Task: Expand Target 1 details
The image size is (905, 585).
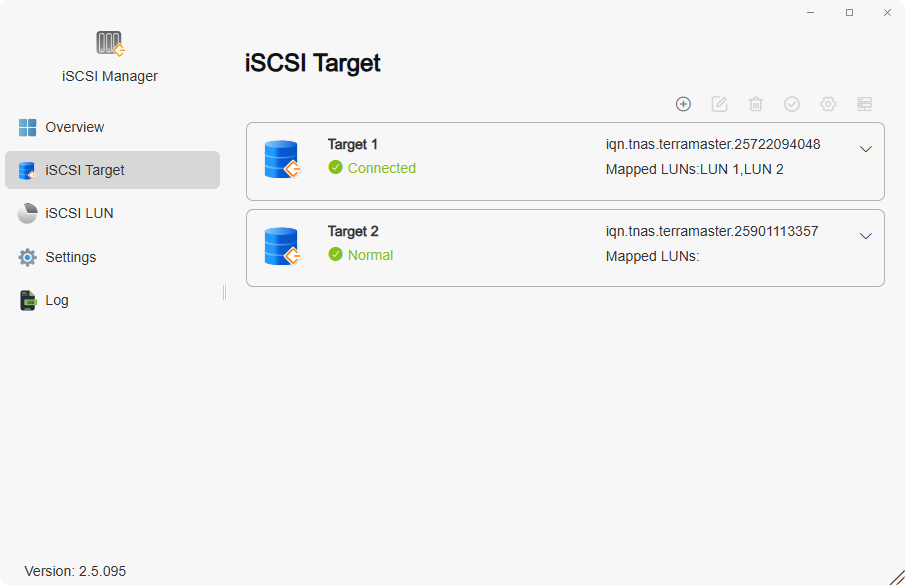Action: [x=866, y=149]
